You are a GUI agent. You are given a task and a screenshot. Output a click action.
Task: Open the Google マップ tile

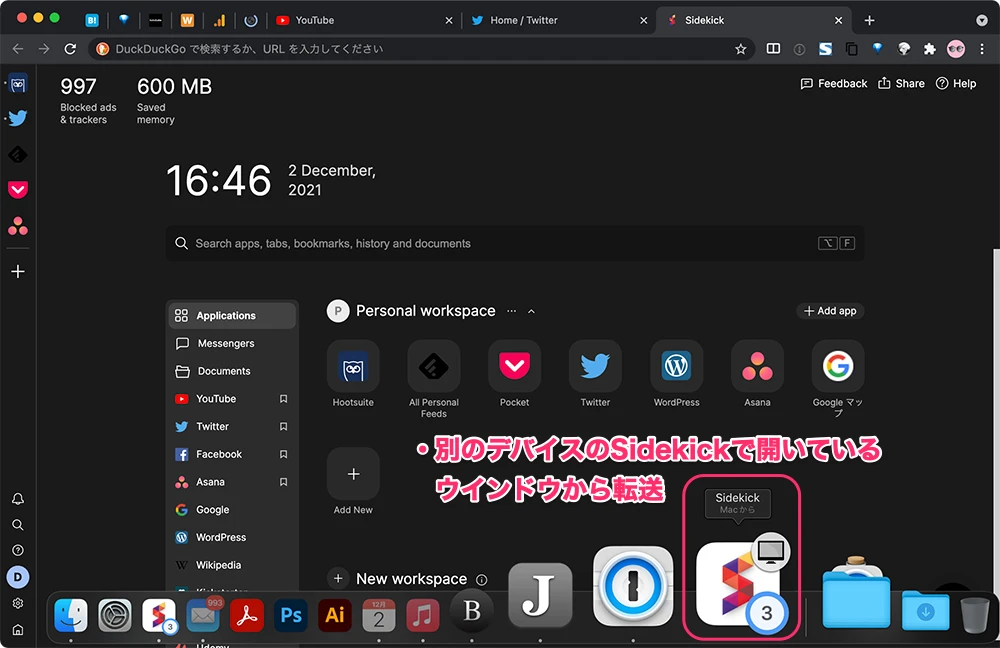pos(838,366)
